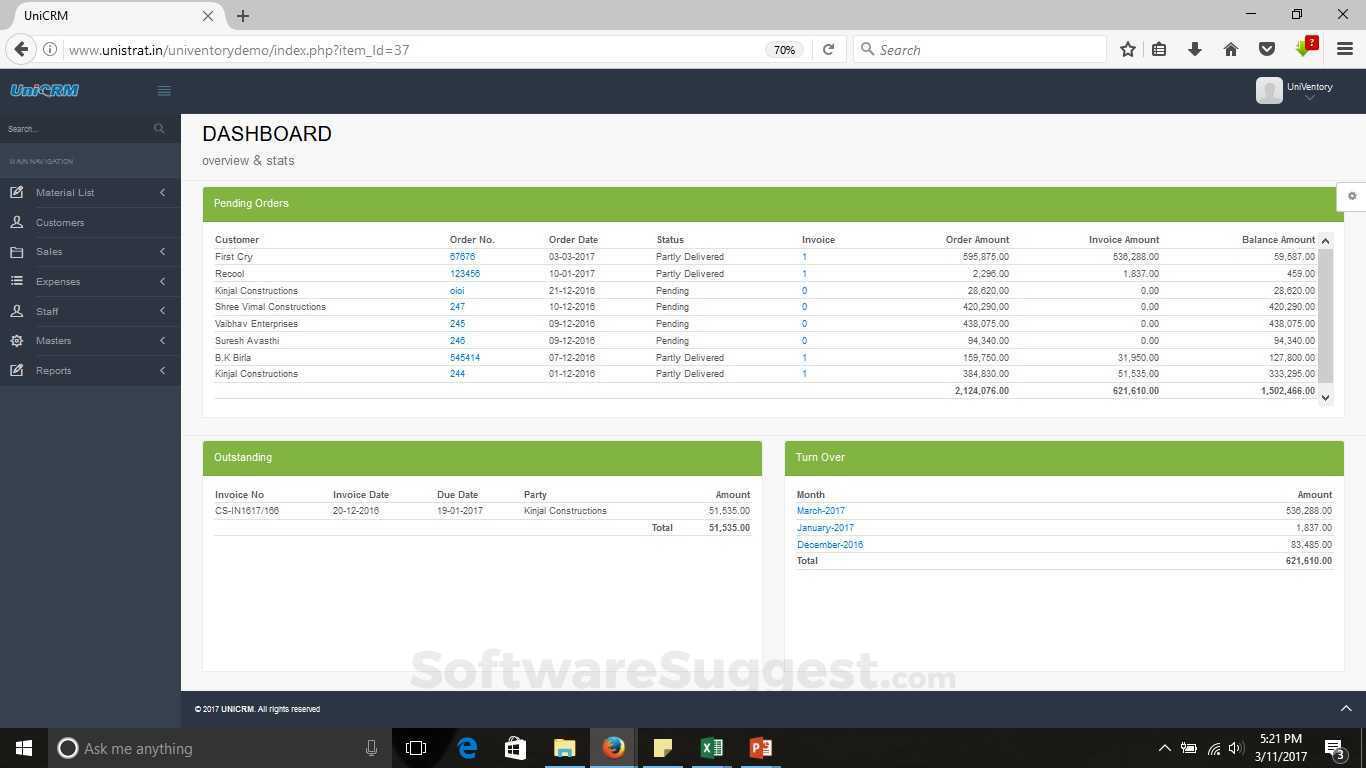Expand the UniVentory account dropdown
The height and width of the screenshot is (768, 1366).
(1310, 97)
